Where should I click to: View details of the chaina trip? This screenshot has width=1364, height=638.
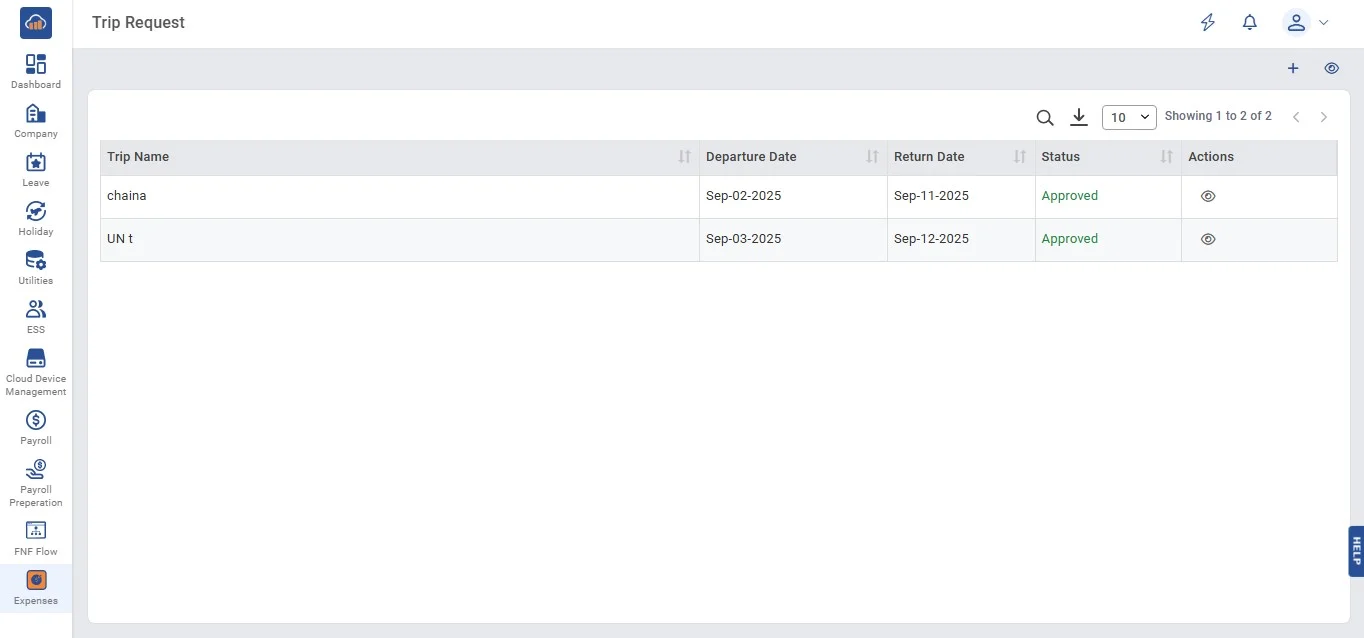click(x=1208, y=197)
